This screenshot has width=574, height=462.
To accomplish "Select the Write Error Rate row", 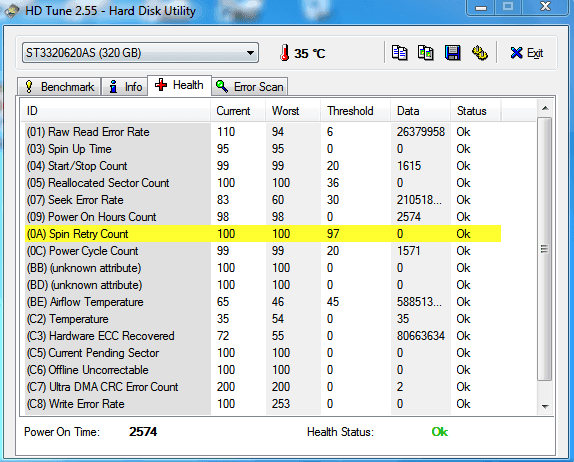I will 263,404.
